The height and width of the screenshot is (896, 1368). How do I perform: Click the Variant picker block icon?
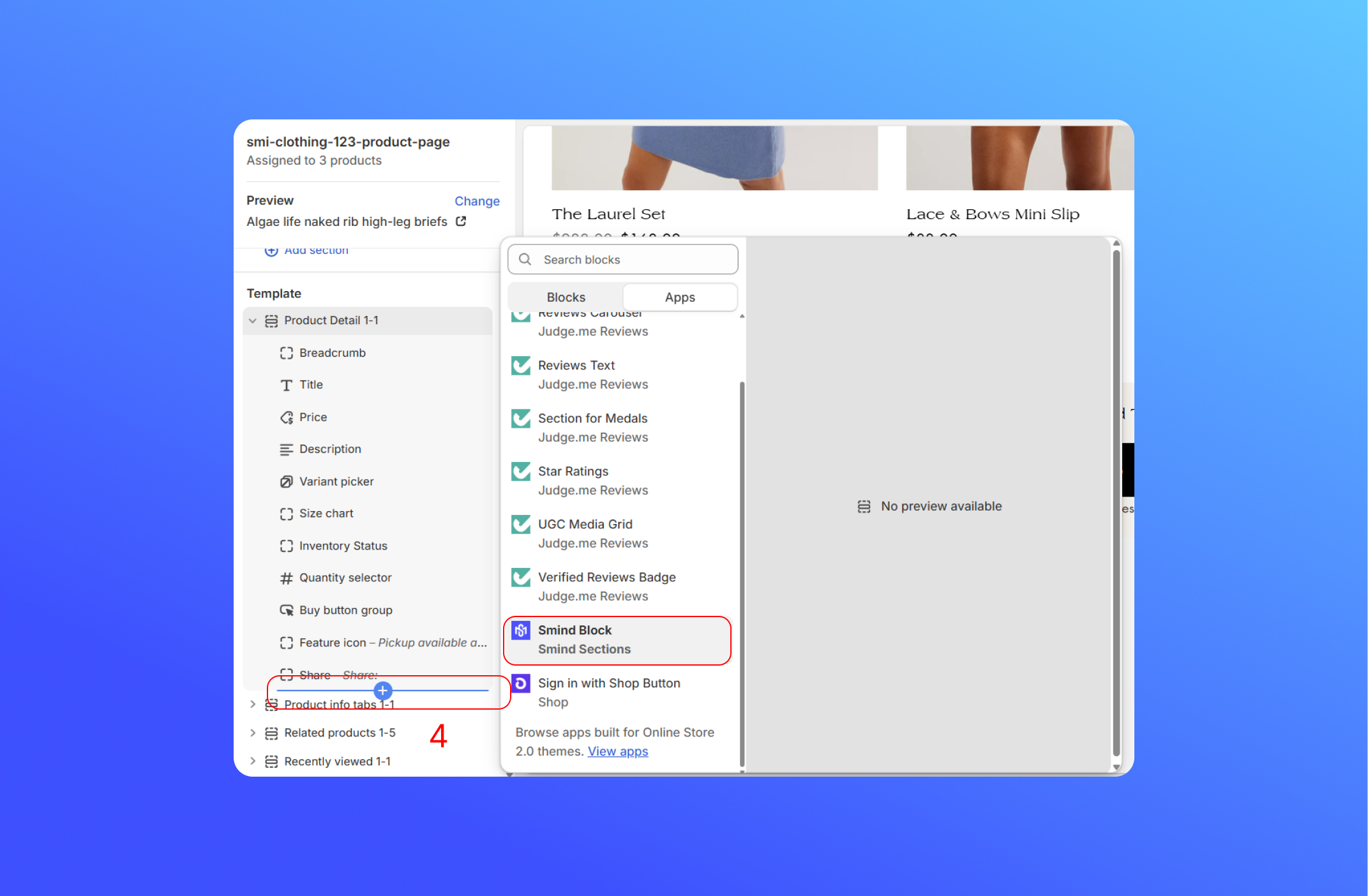(287, 482)
